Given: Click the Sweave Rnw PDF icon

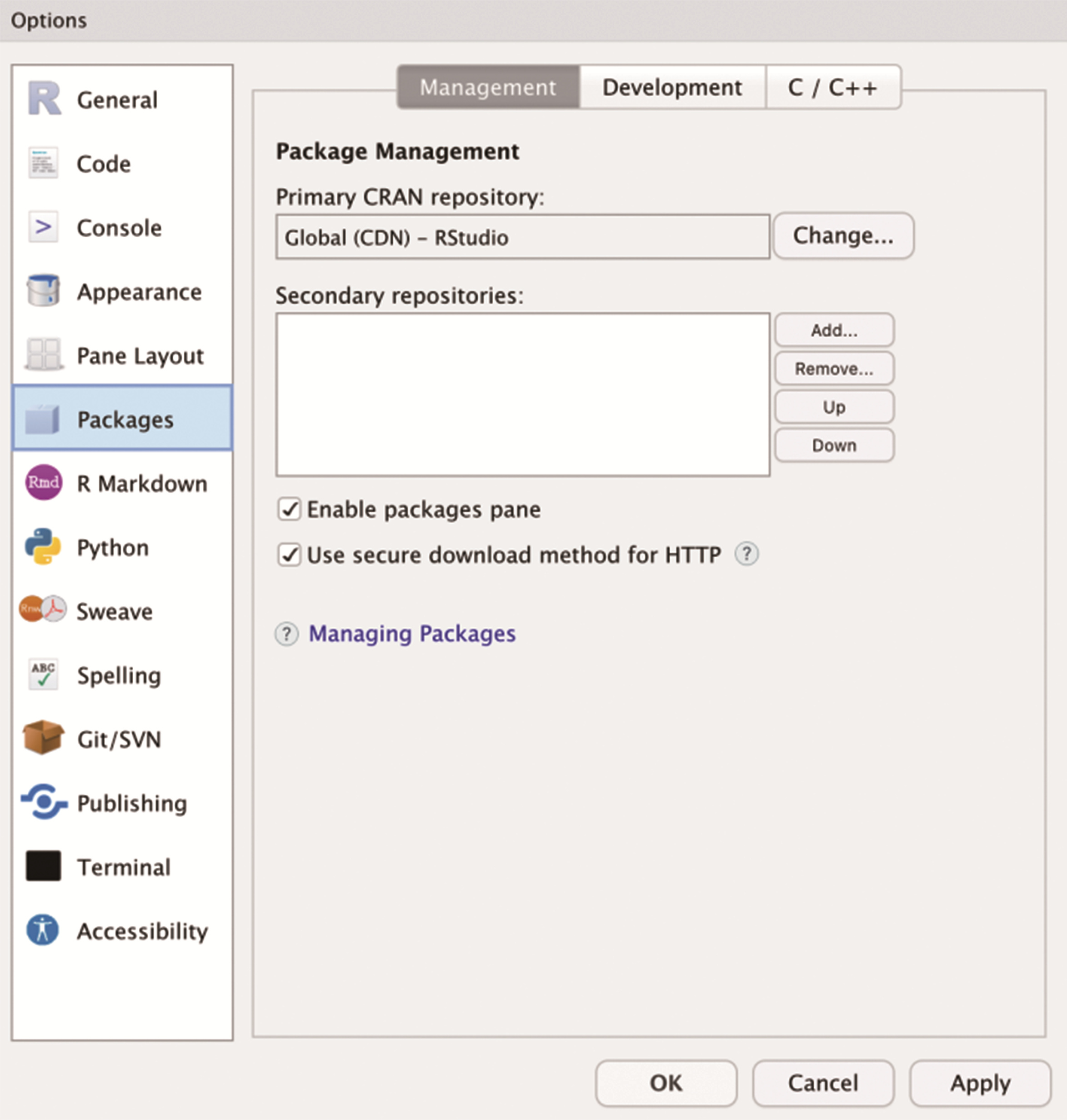Looking at the screenshot, I should click(43, 609).
